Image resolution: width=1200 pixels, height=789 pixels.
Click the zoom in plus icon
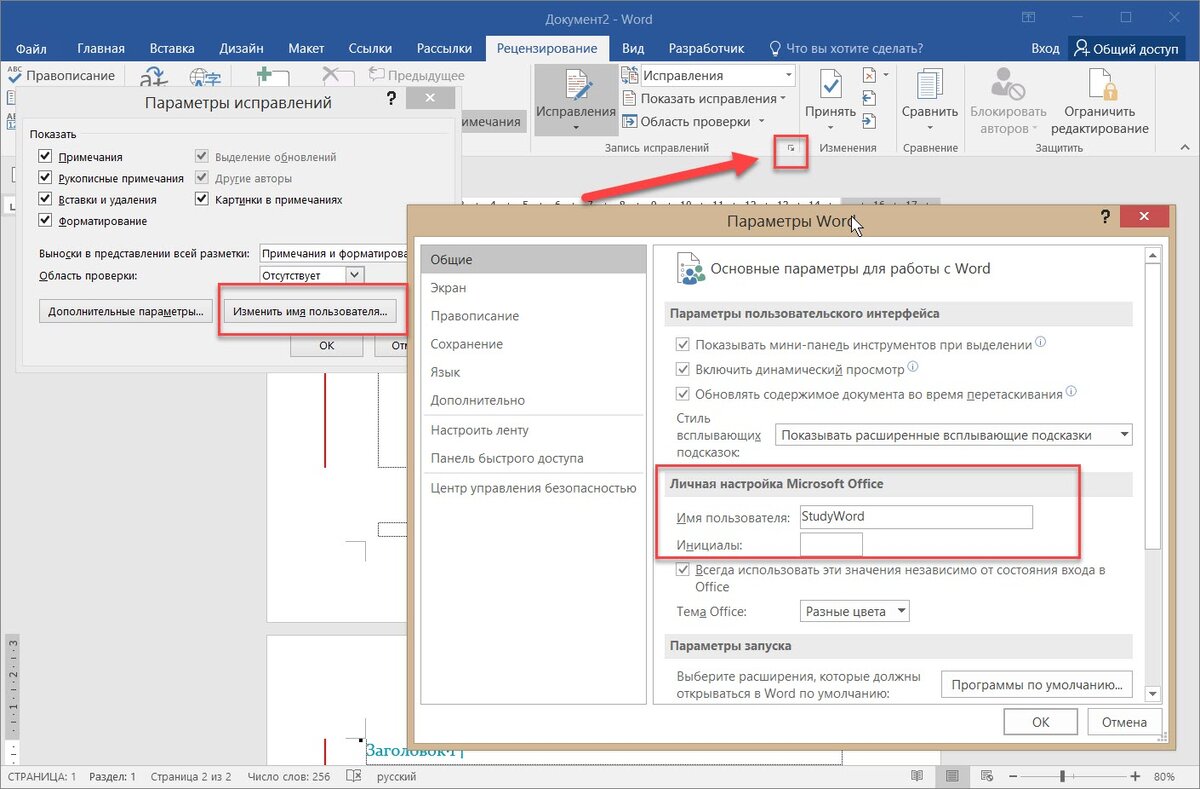[x=1135, y=776]
